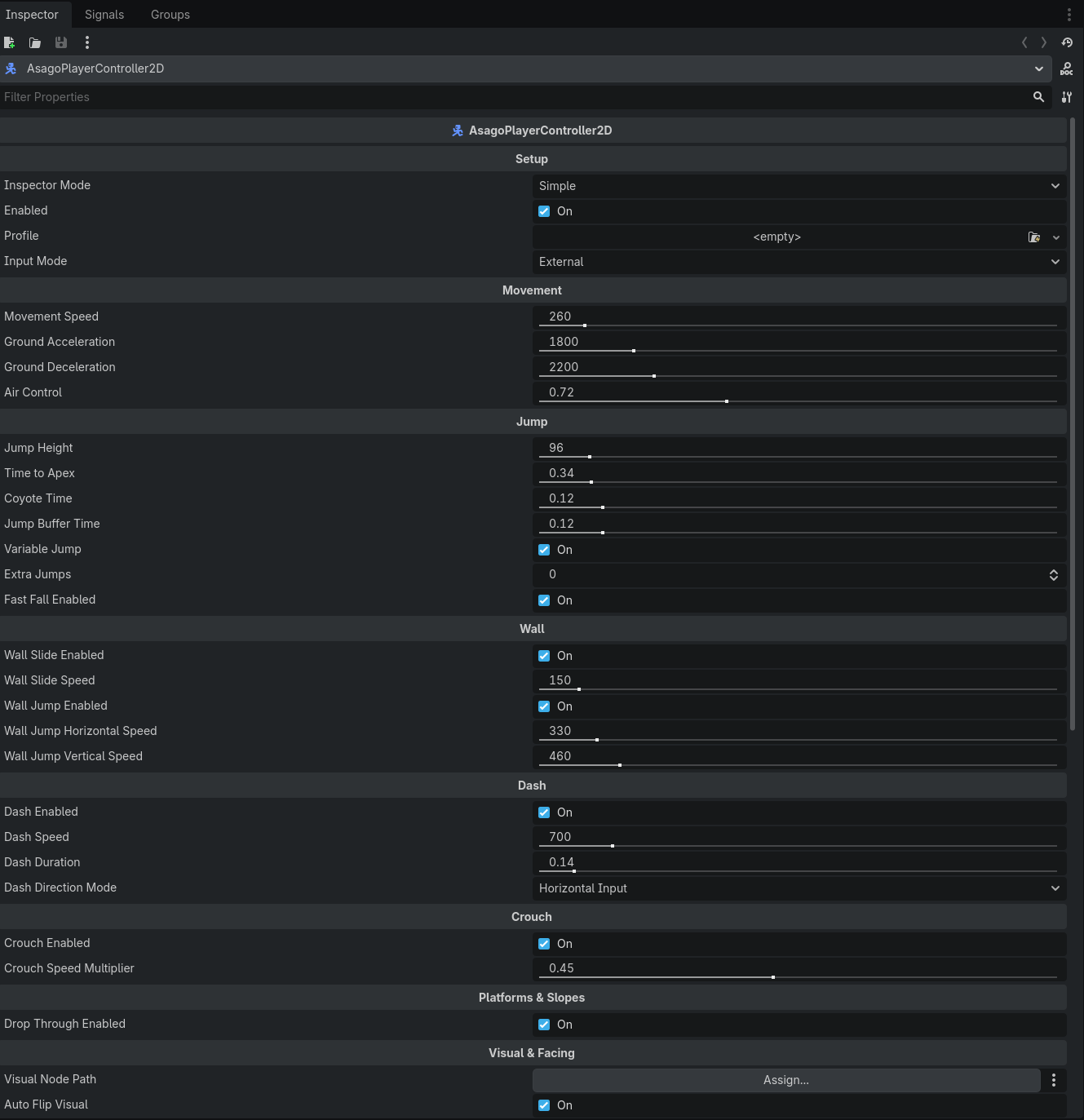Disable the Variable Jump checkbox
The width and height of the screenshot is (1084, 1120).
[x=544, y=550]
